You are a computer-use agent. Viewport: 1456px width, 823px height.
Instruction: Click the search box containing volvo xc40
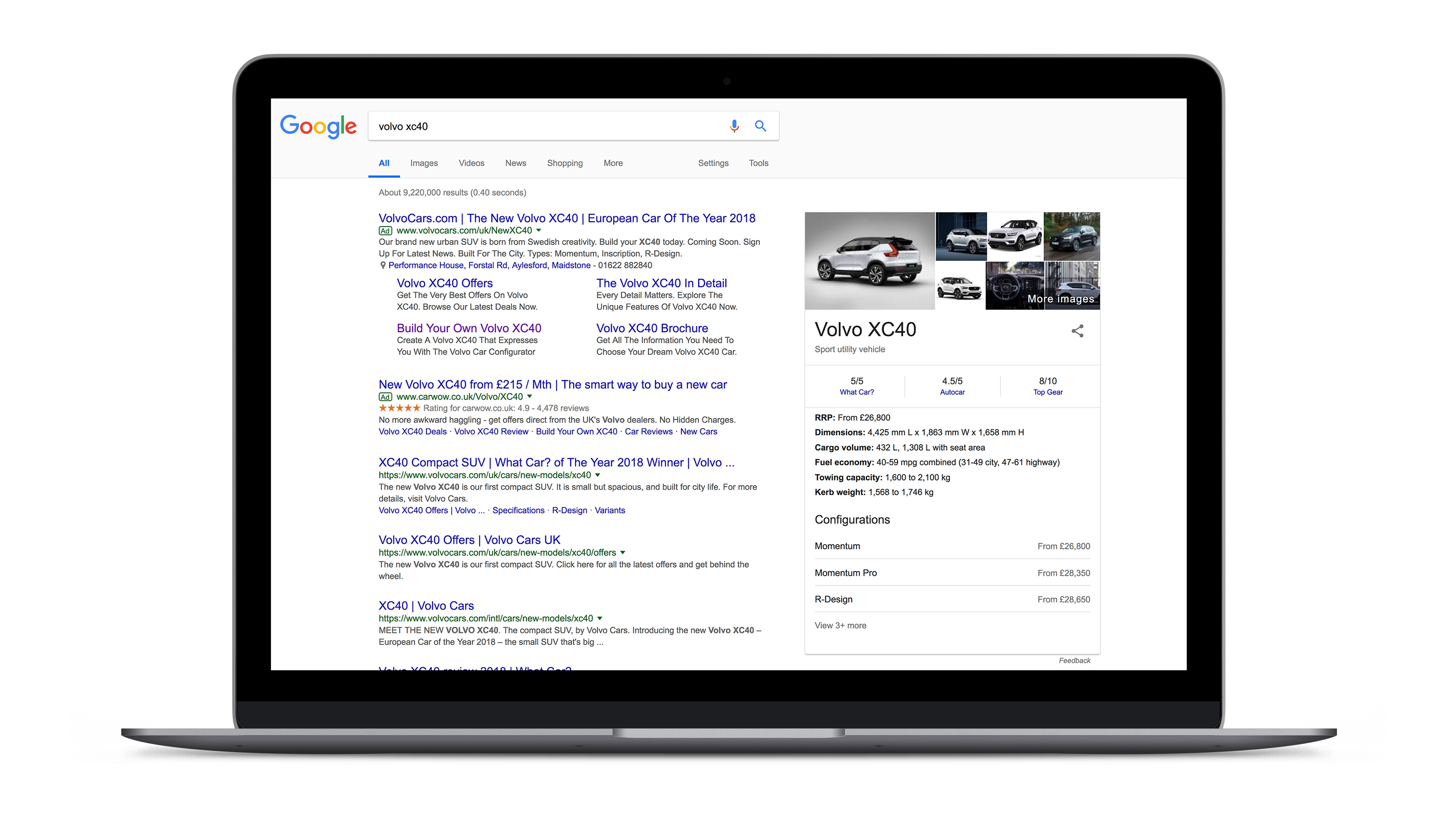(573, 126)
